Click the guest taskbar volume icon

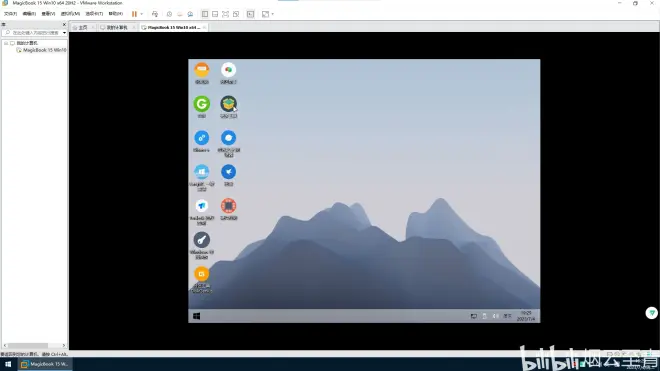496,316
